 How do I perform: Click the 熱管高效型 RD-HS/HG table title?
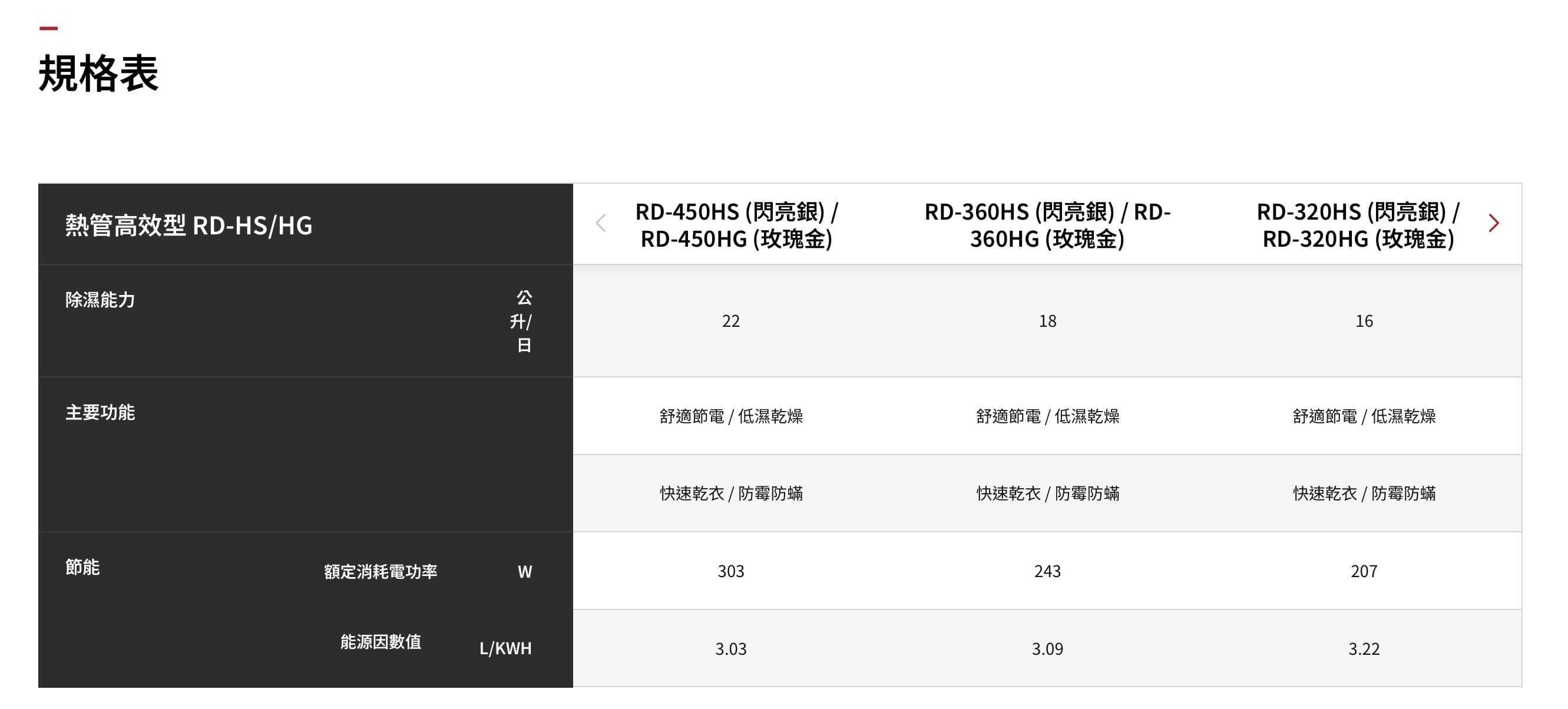point(188,225)
